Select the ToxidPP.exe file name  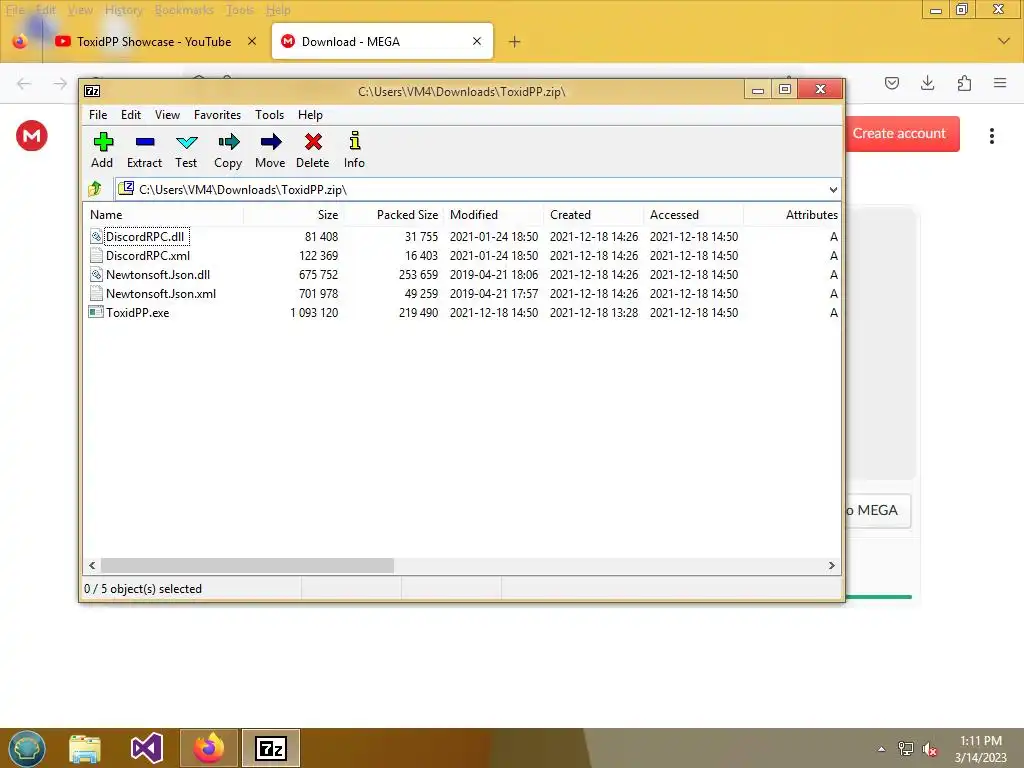coord(137,312)
